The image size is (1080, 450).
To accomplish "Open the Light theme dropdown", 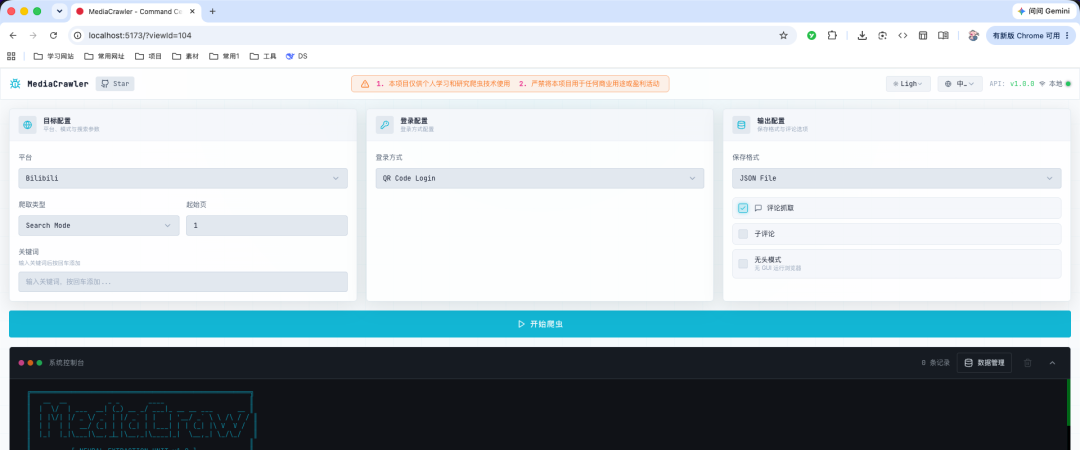I will 908,83.
